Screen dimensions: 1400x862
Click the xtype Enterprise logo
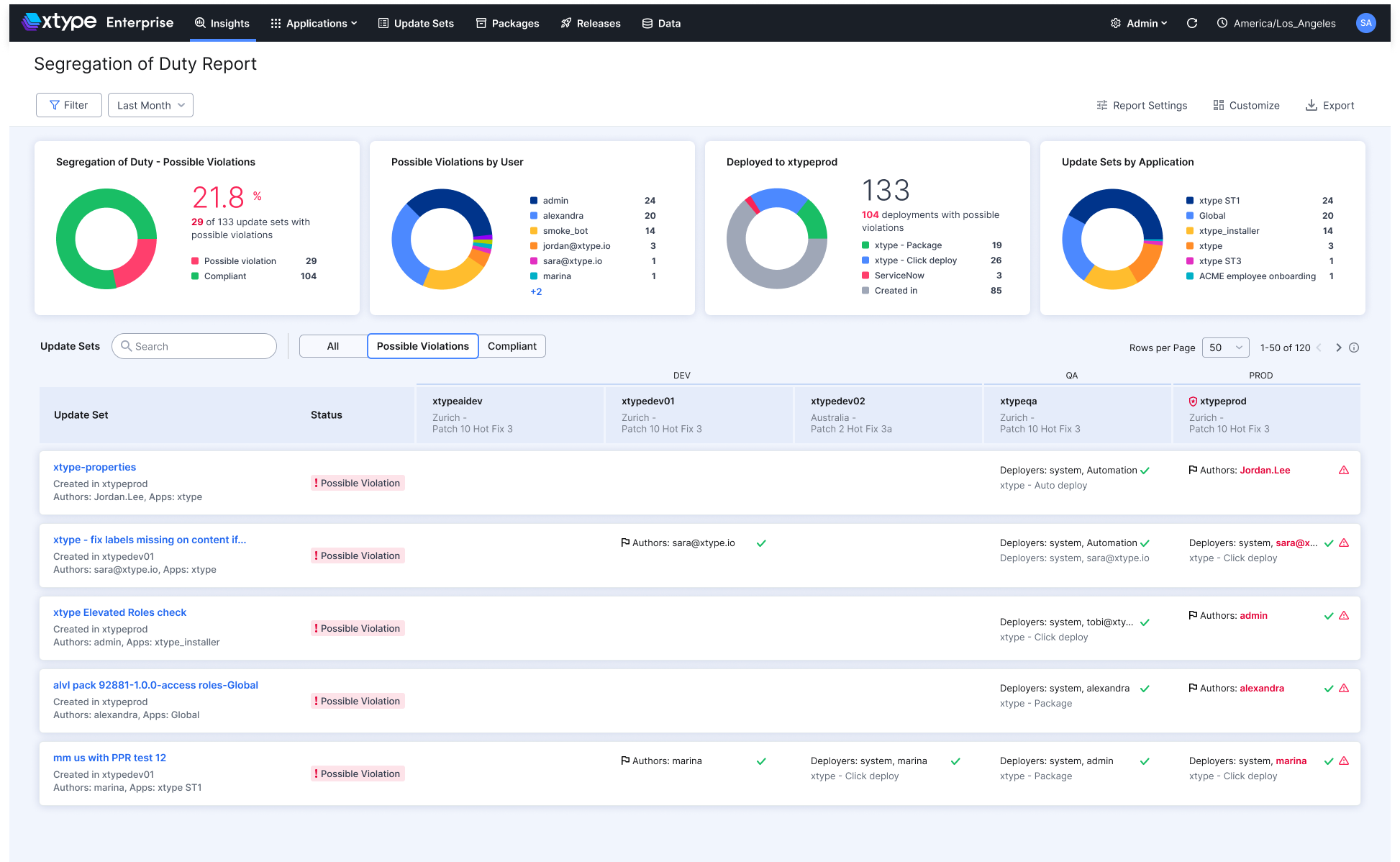(x=97, y=22)
